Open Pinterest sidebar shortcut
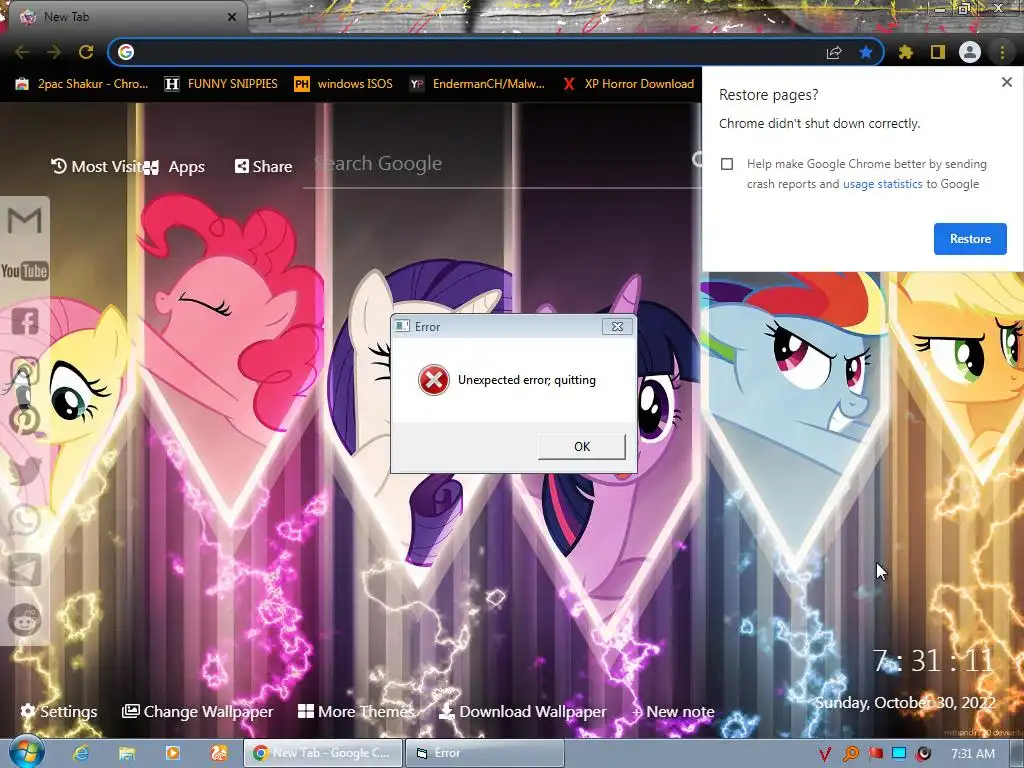Screen dimensions: 1024x768 click(x=24, y=421)
